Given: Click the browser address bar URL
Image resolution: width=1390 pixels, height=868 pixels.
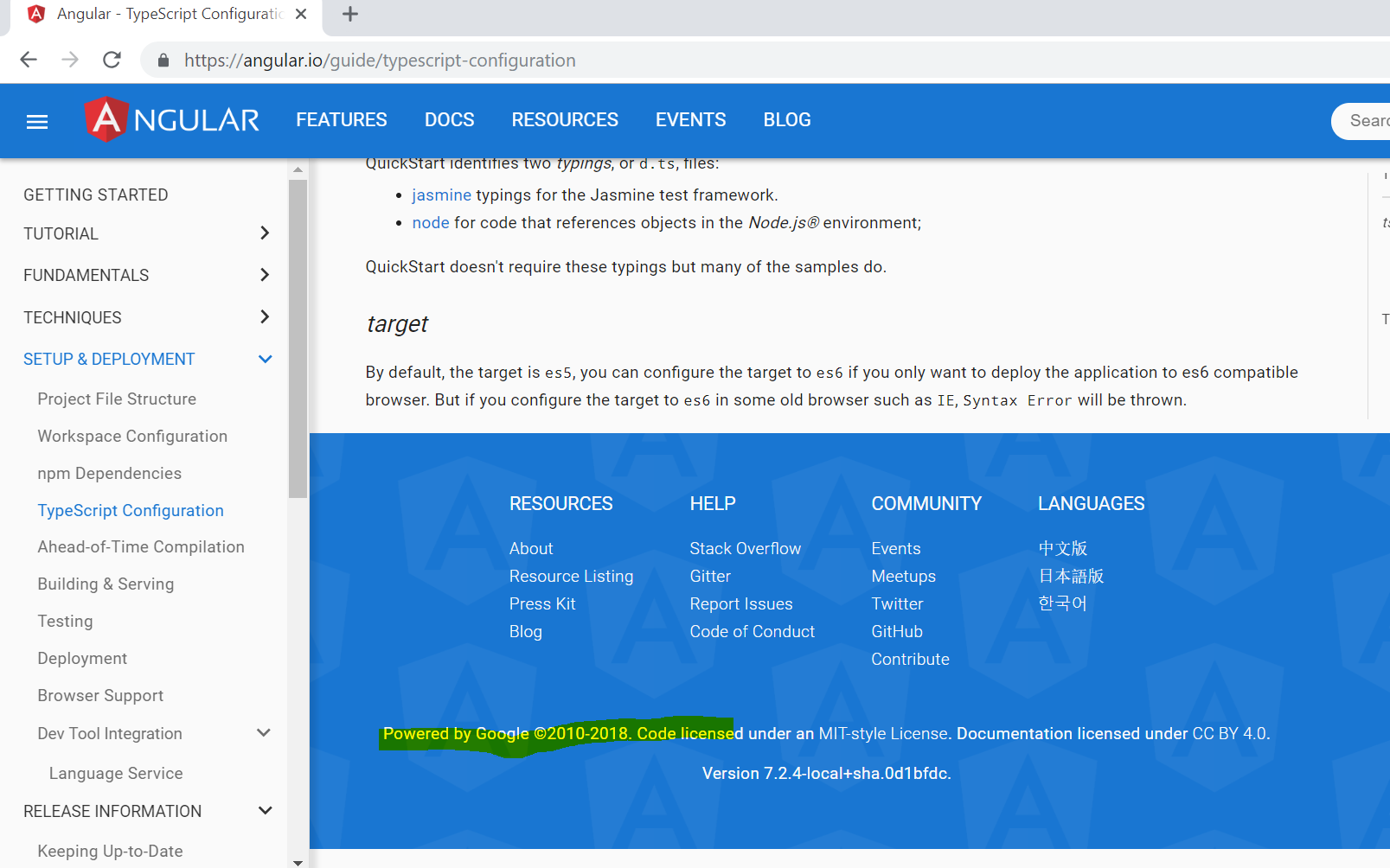Looking at the screenshot, I should (380, 61).
